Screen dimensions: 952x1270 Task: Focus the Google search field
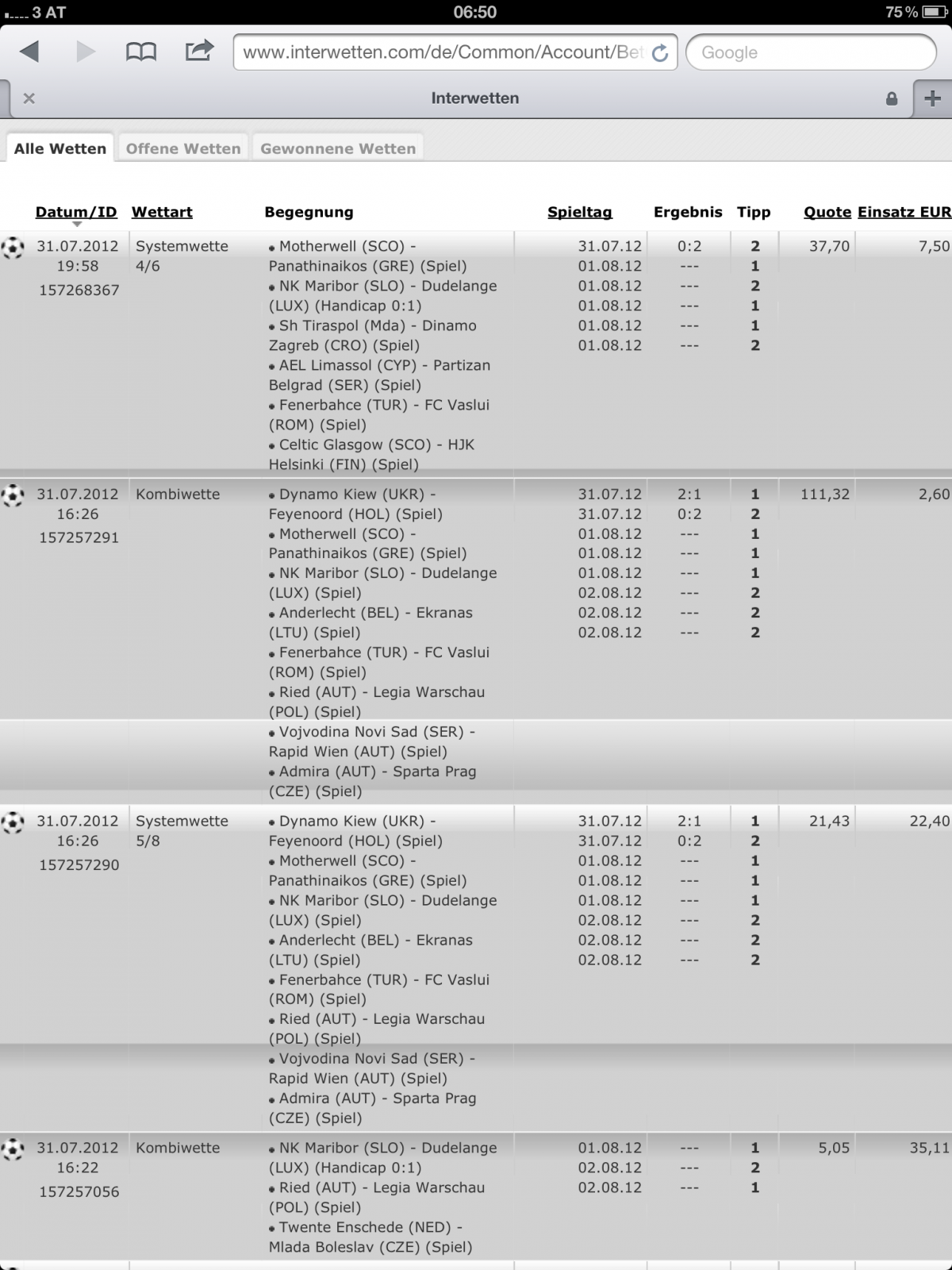[x=811, y=52]
